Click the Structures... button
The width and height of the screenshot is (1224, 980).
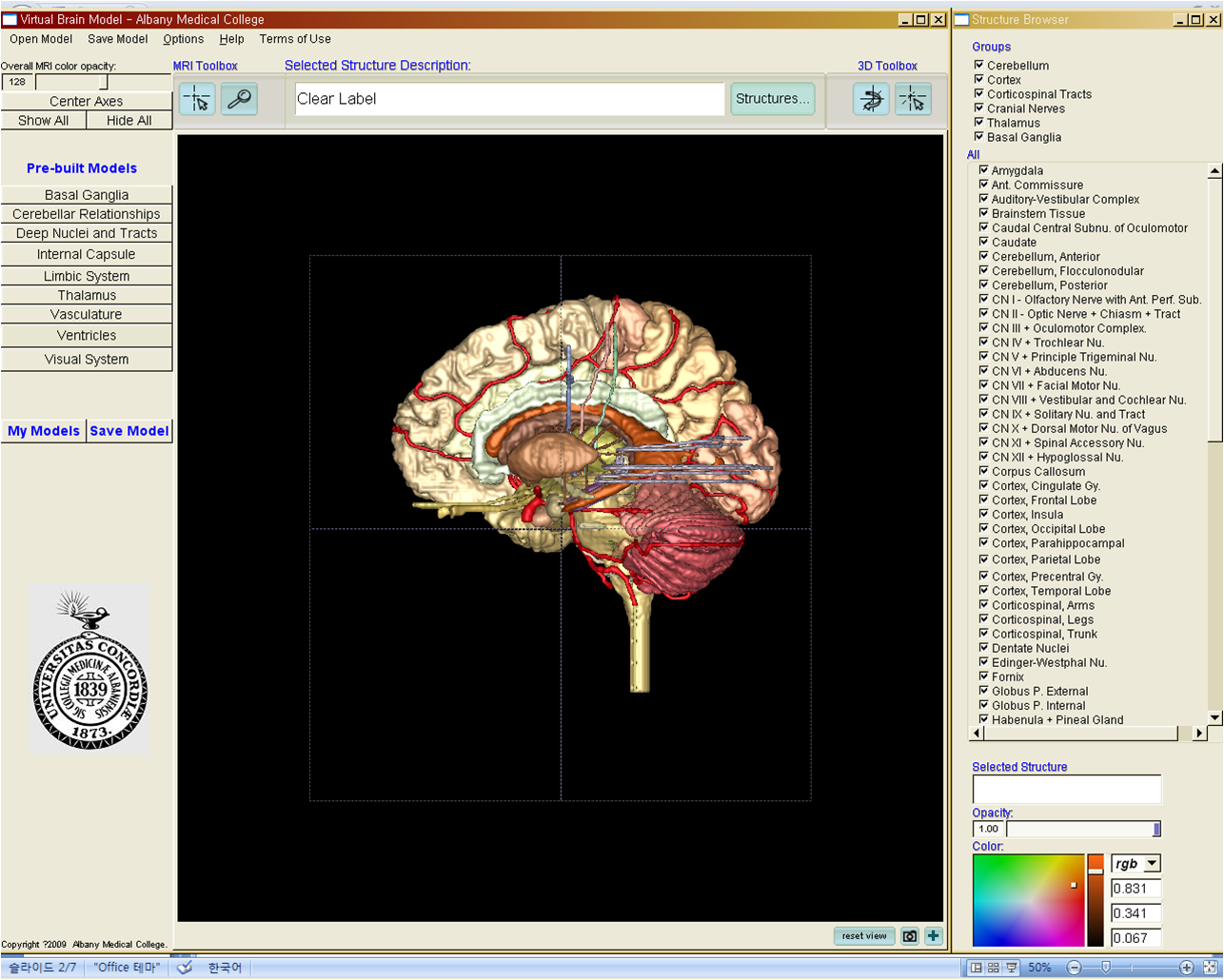[772, 98]
